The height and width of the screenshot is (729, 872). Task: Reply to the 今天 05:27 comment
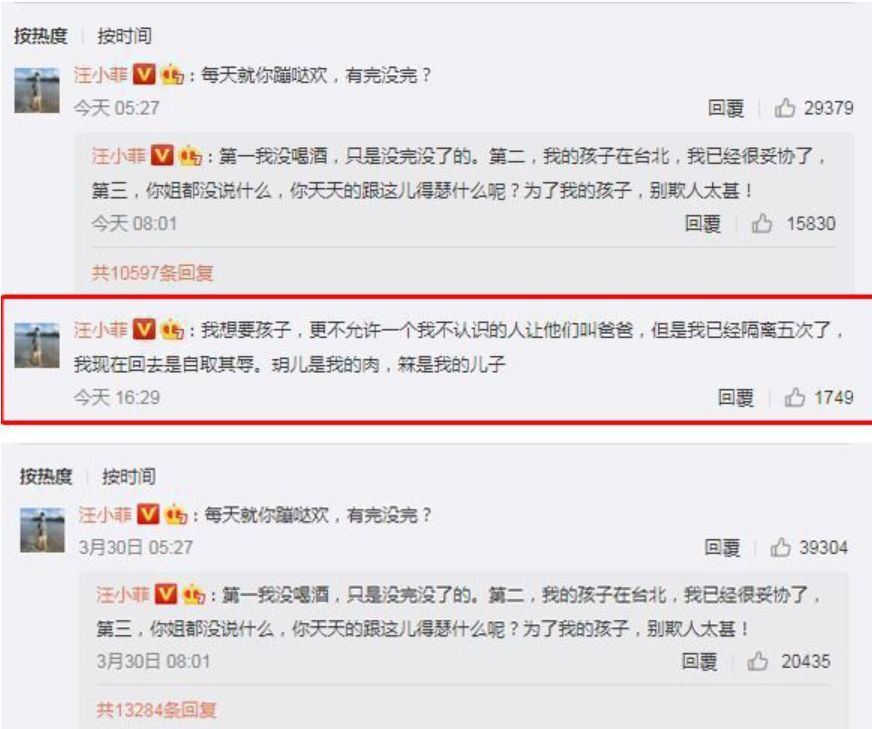tap(726, 108)
